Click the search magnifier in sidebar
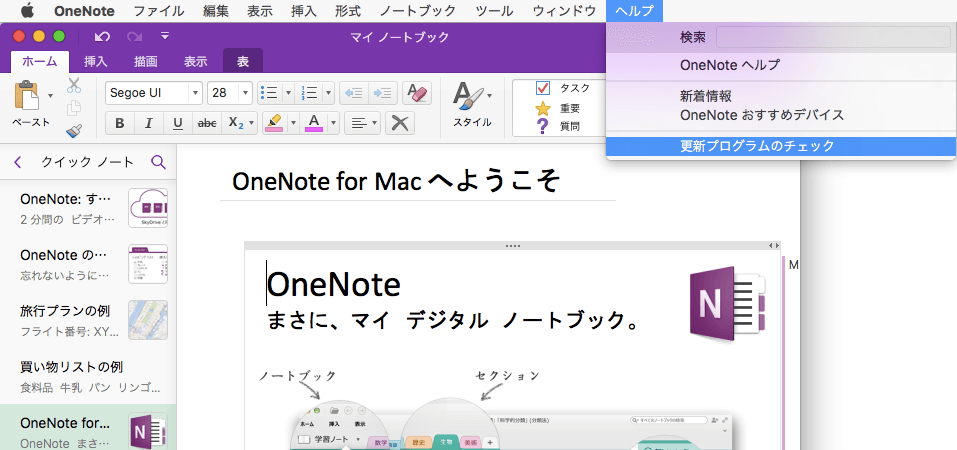The image size is (957, 450). [x=158, y=162]
